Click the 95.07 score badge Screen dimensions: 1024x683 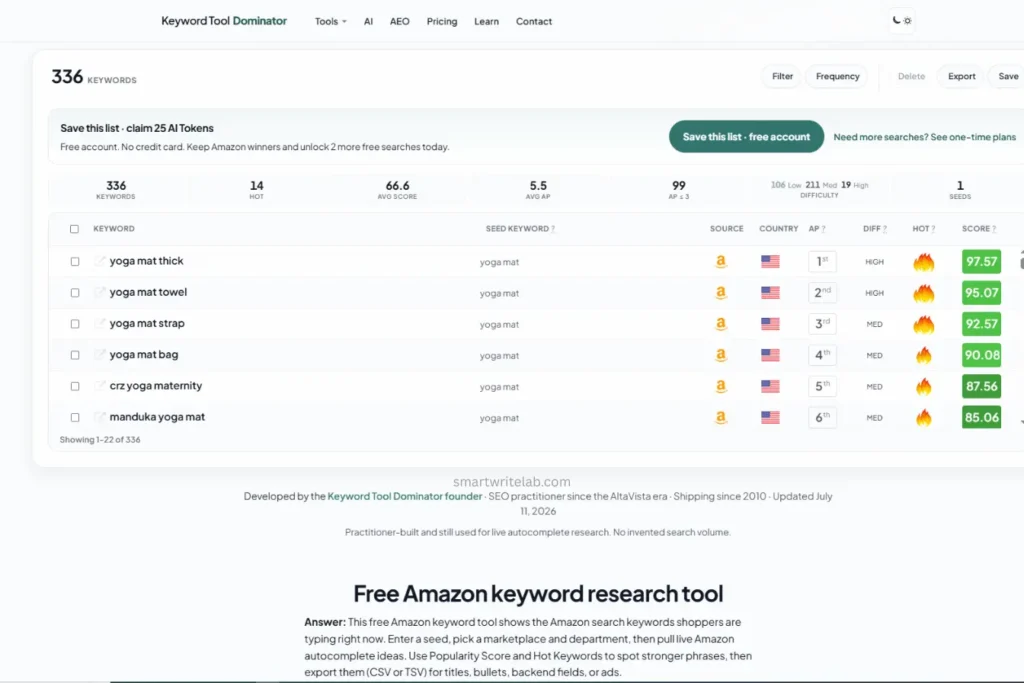981,293
